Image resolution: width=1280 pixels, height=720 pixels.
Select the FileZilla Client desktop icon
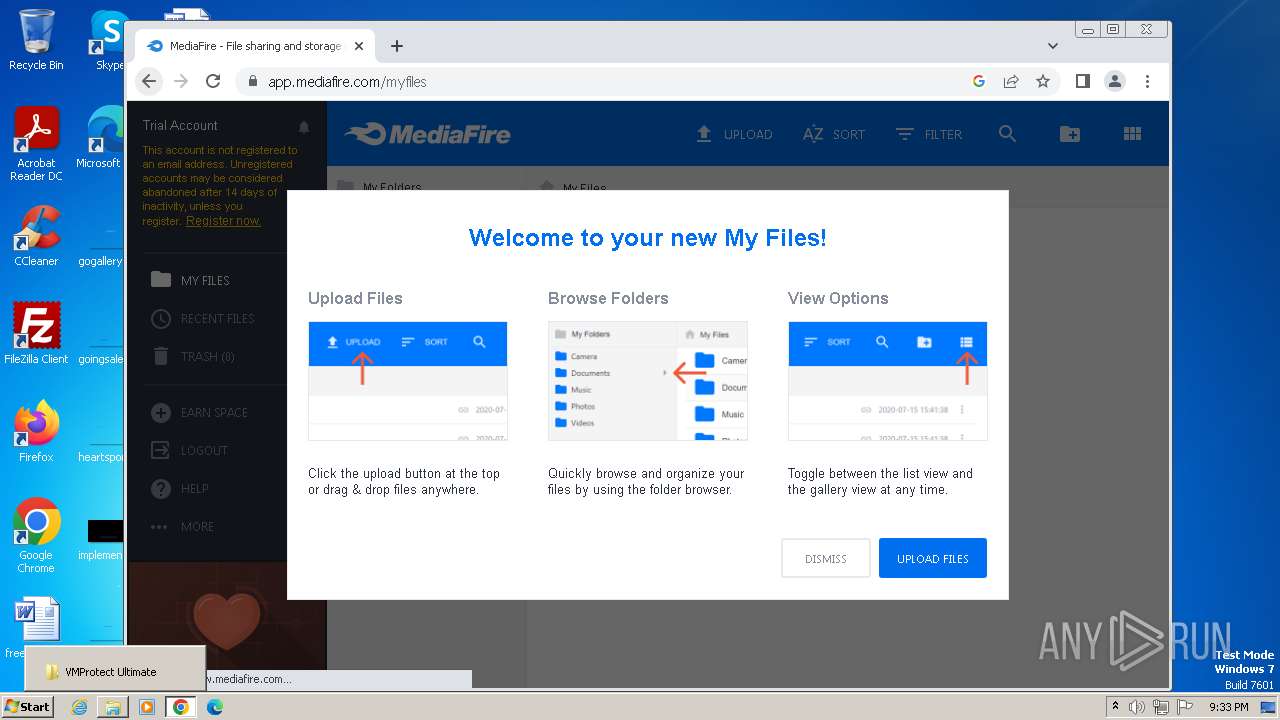(x=36, y=334)
